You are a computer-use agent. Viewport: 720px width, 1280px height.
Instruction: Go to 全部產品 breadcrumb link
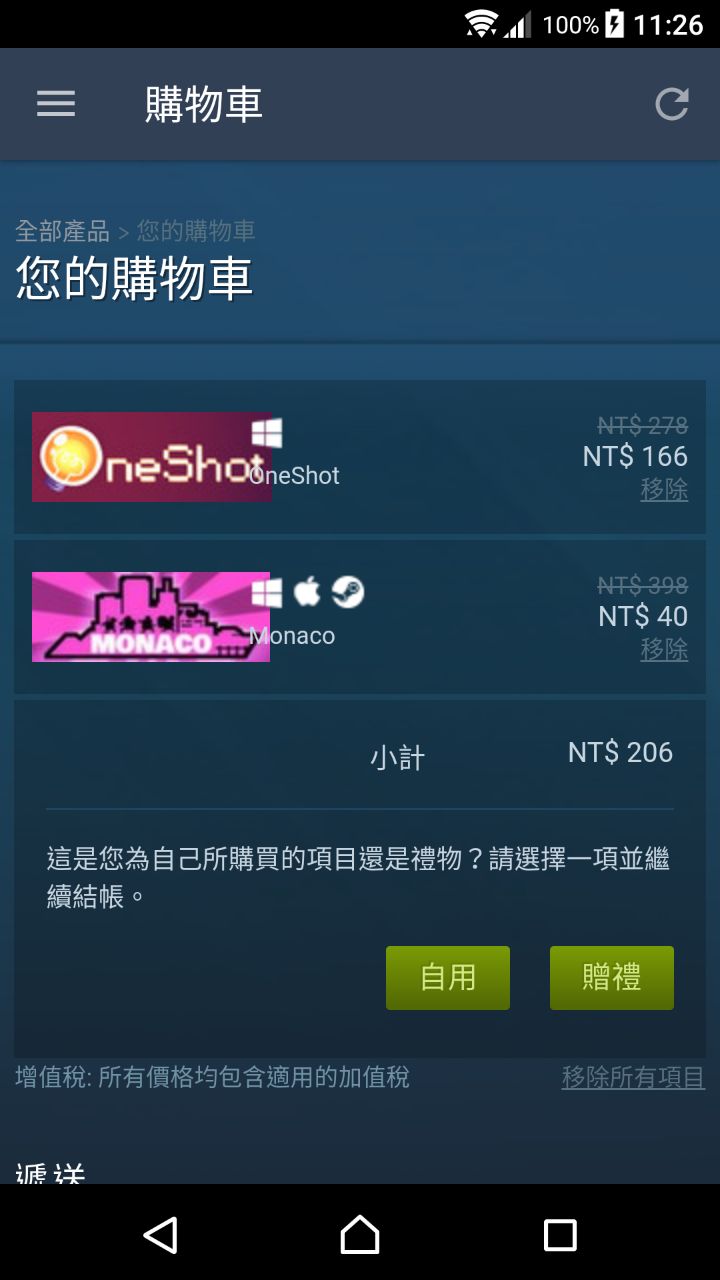[x=62, y=232]
